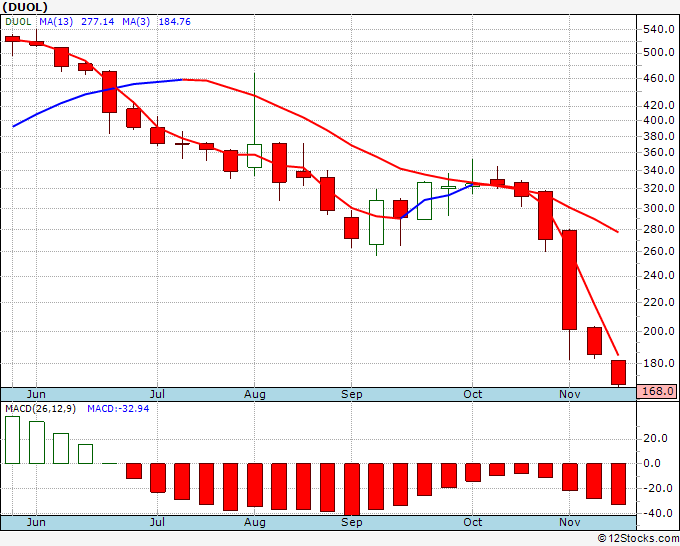This screenshot has height=546, width=680.
Task: Click the MACD(26,12,9) indicator label
Action: tap(40, 409)
